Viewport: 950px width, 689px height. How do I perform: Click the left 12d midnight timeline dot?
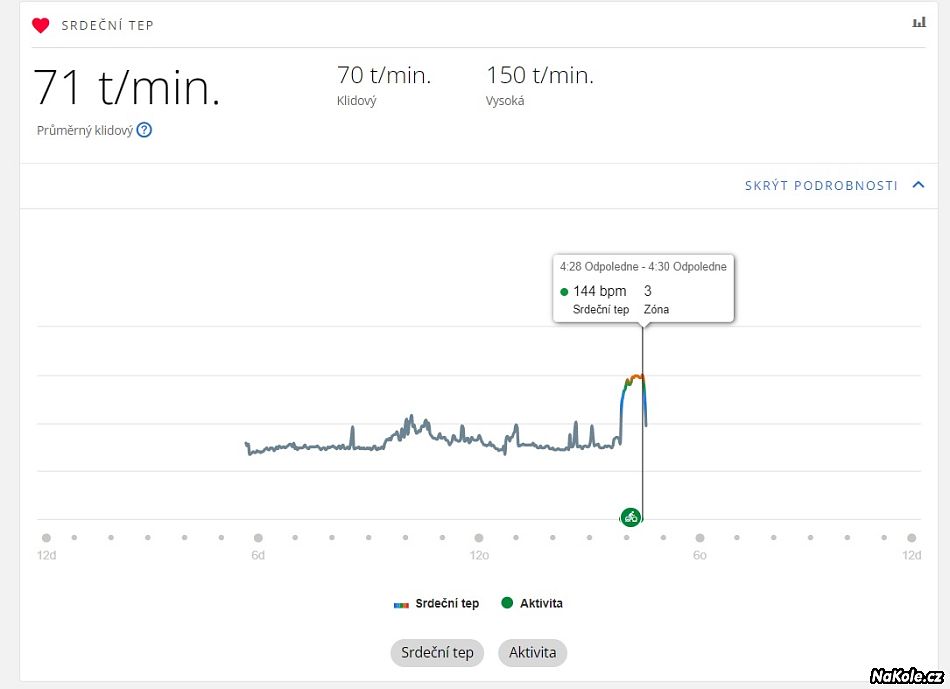(x=46, y=538)
